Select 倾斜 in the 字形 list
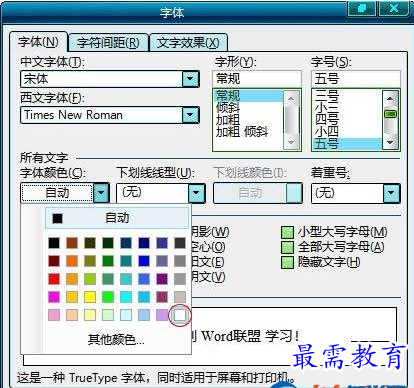This screenshot has height=388, width=414. point(248,108)
